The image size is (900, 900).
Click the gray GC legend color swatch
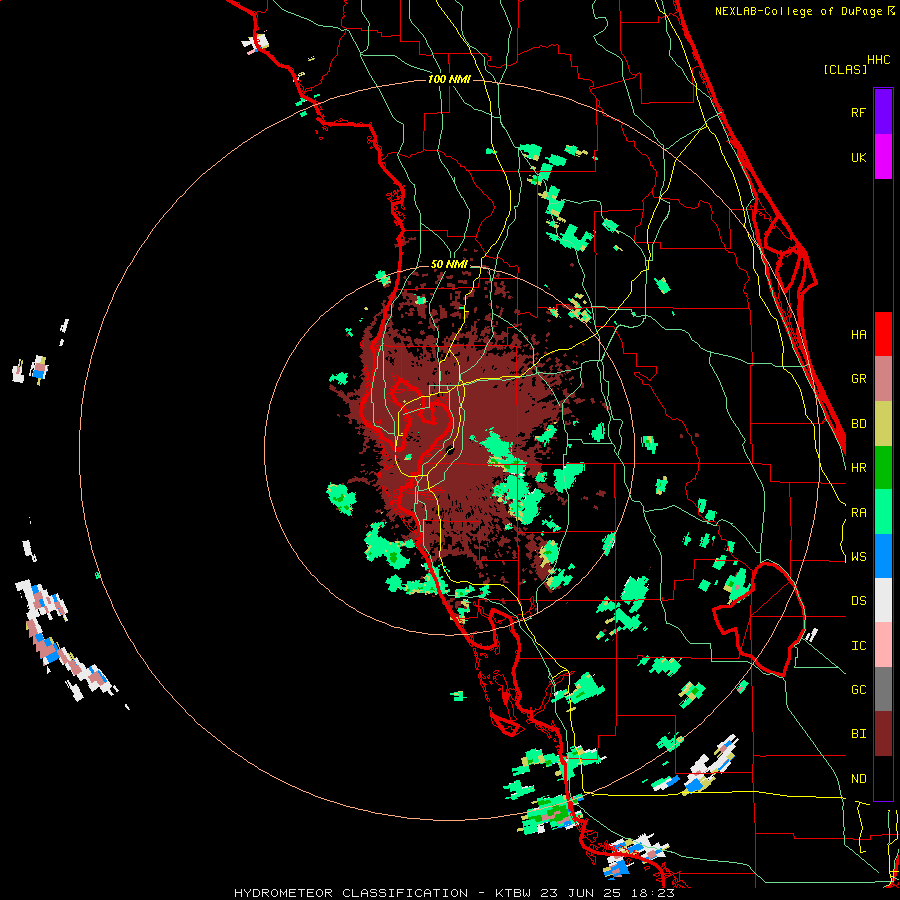click(883, 689)
